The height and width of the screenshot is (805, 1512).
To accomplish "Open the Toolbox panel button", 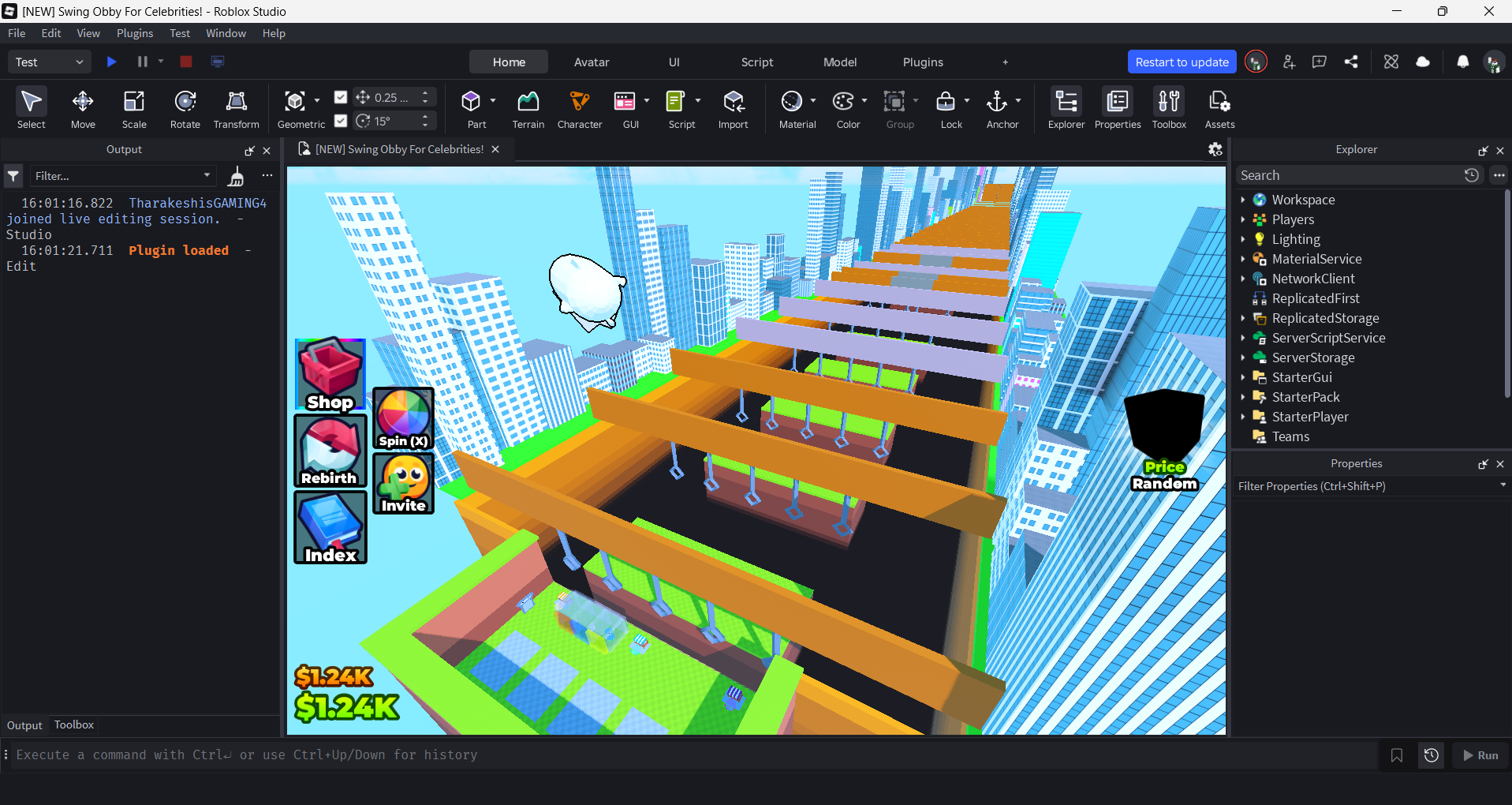I will (x=1169, y=109).
